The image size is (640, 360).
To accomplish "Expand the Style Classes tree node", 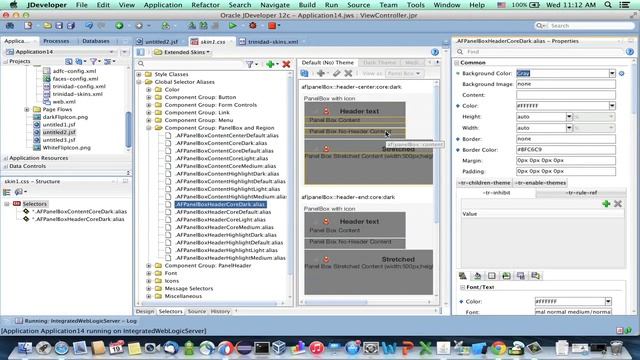I will pyautogui.click(x=139, y=74).
